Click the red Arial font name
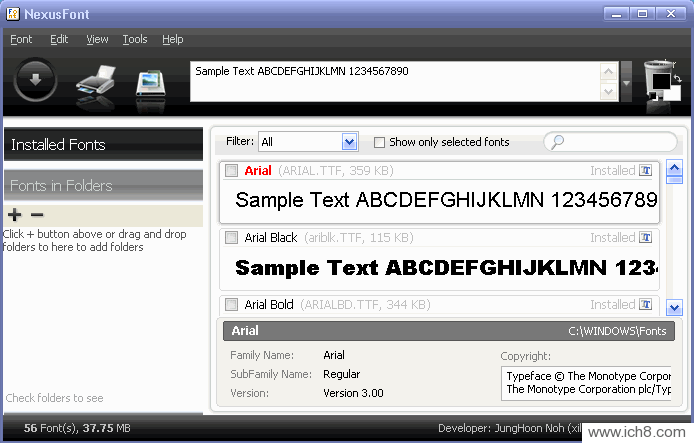This screenshot has height=443, width=694. click(258, 170)
